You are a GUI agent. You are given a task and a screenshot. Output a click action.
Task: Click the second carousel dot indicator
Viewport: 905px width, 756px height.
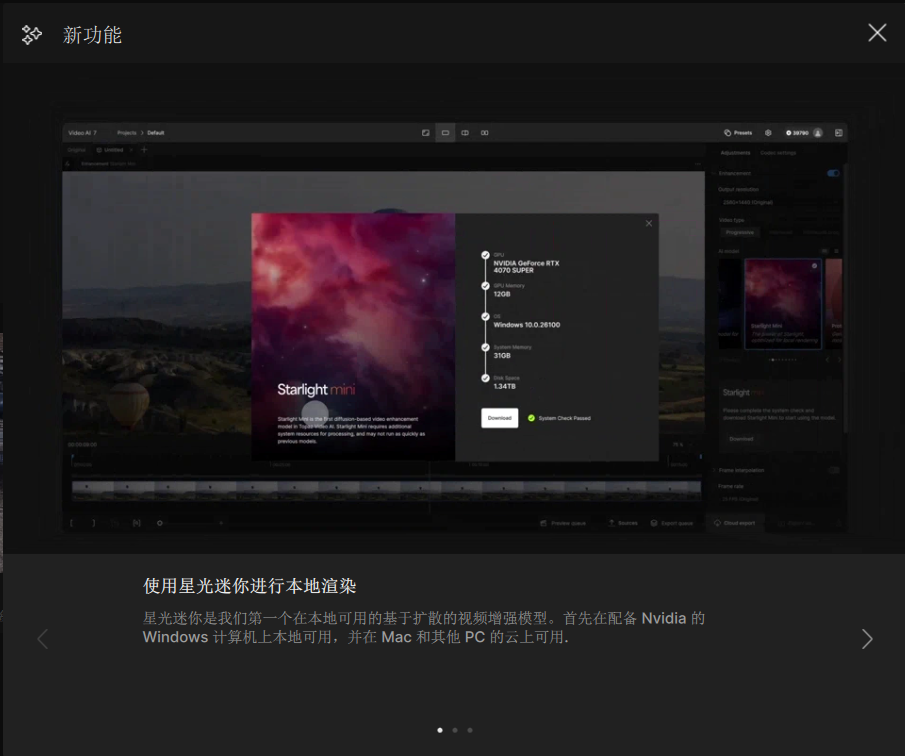(455, 730)
